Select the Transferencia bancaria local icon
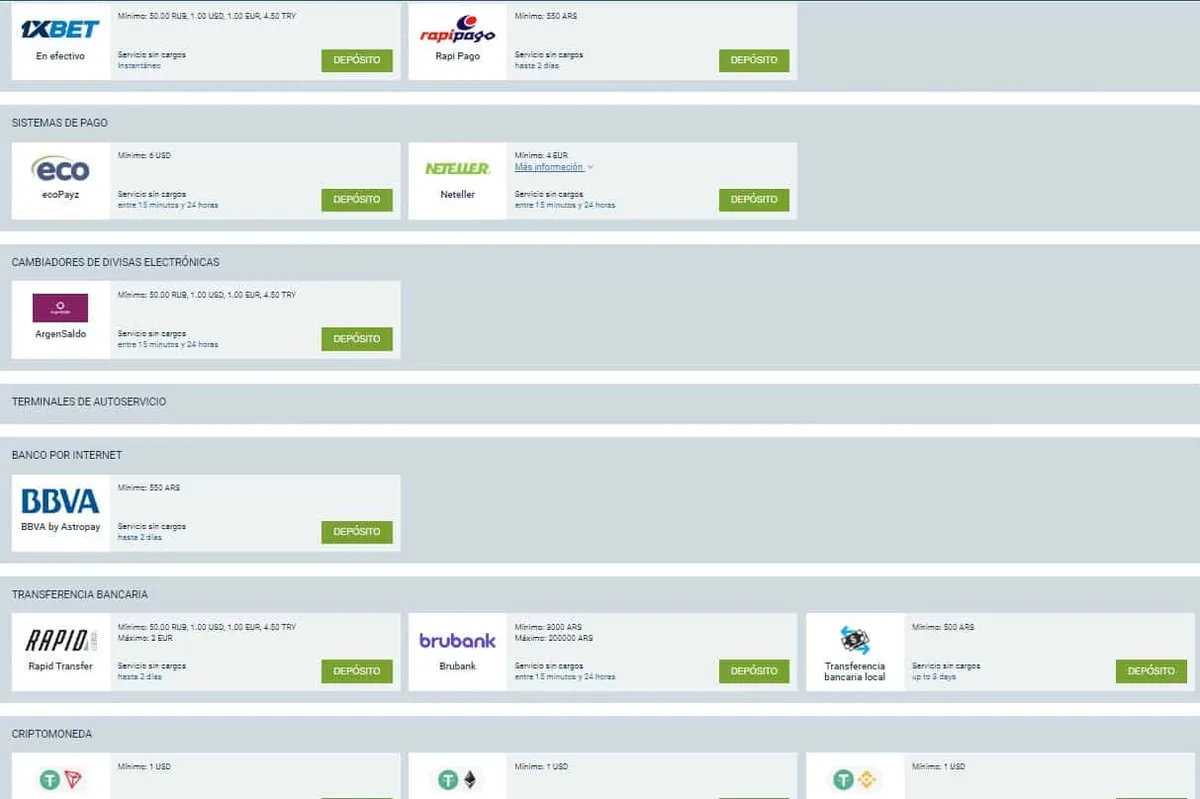This screenshot has height=799, width=1200. [855, 640]
